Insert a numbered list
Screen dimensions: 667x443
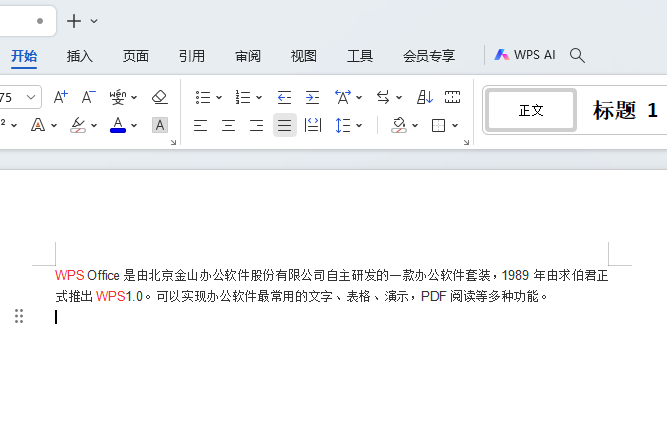pos(243,97)
